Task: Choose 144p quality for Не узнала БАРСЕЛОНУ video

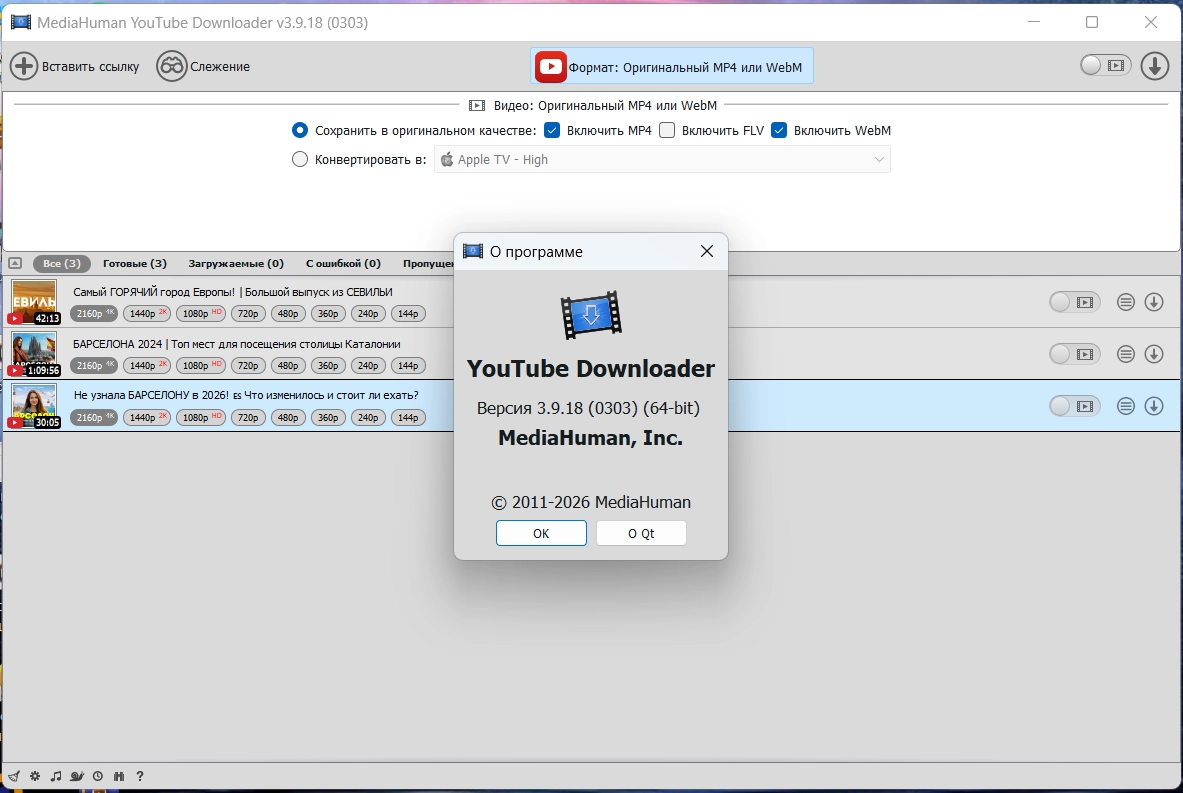Action: coord(408,417)
